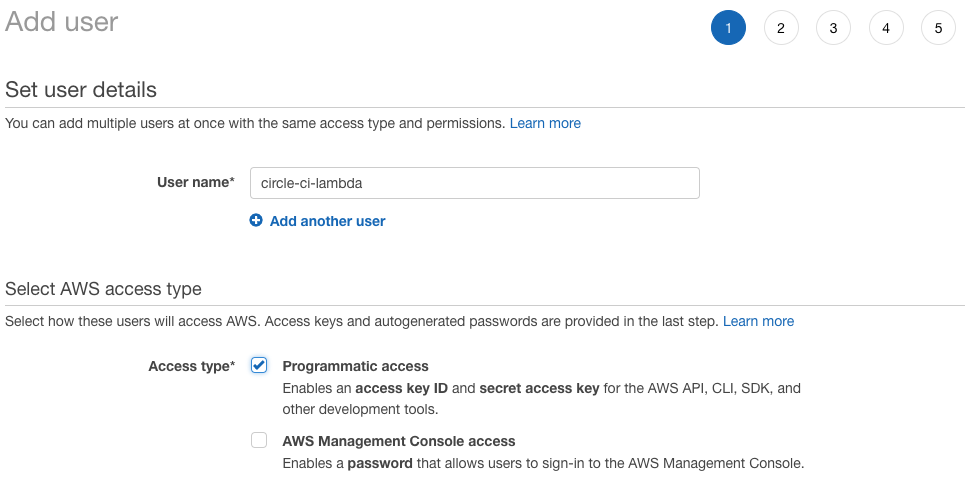This screenshot has height=479, width=973.
Task: Click the plus icon beside Add another user
Action: pos(256,220)
